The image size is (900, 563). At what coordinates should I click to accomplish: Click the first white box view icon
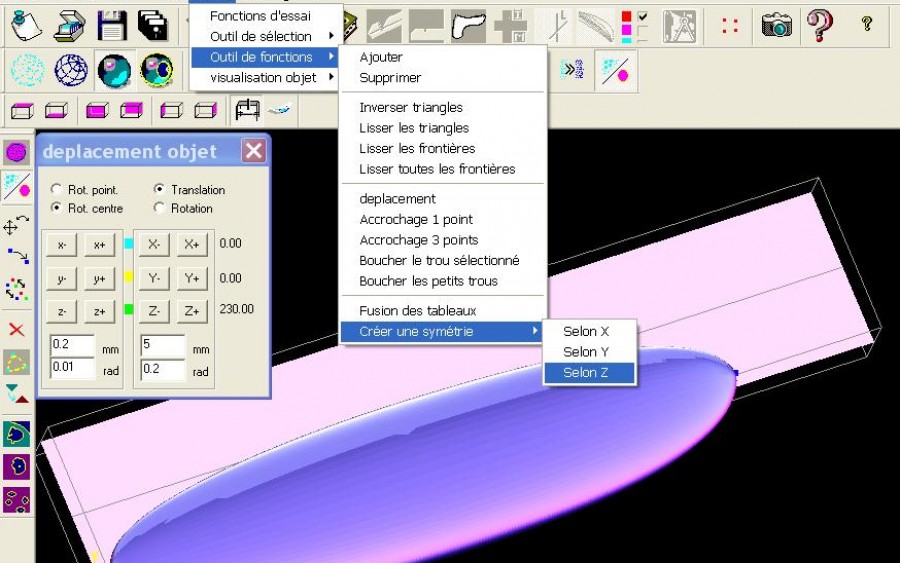(x=22, y=110)
